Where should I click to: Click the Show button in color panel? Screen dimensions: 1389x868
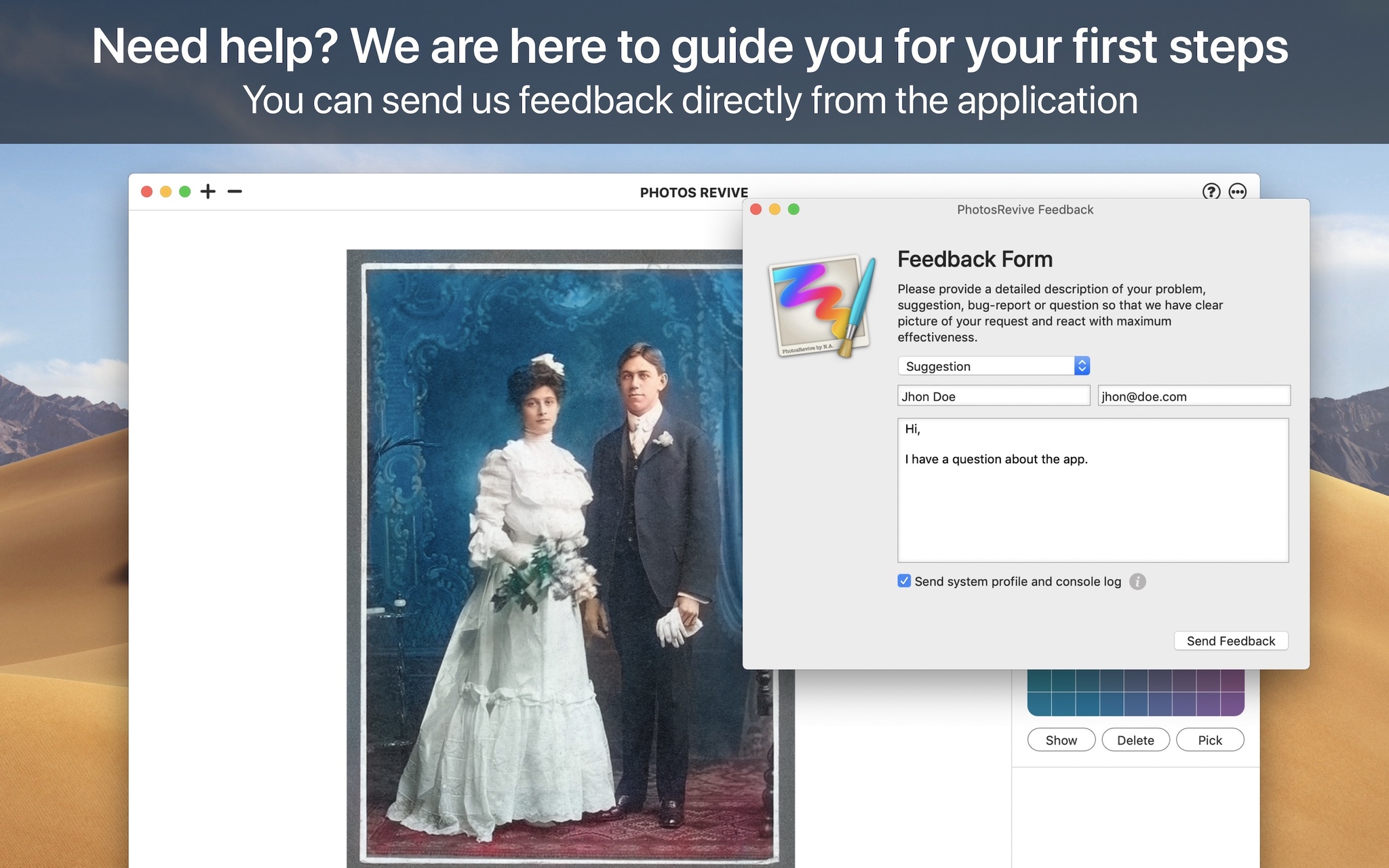(x=1060, y=739)
